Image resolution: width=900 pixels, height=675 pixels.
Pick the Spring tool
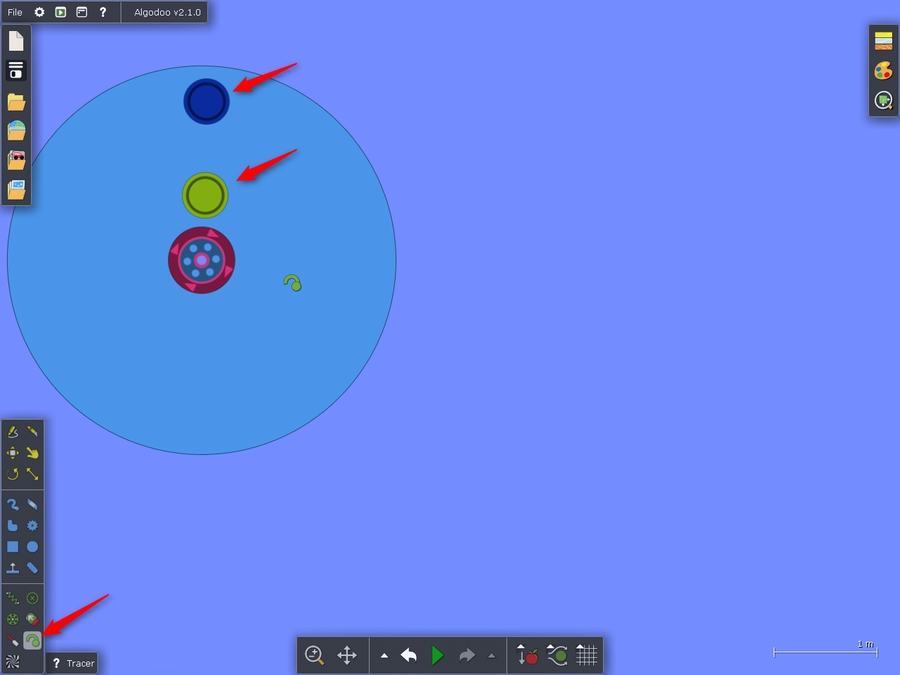pos(13,598)
